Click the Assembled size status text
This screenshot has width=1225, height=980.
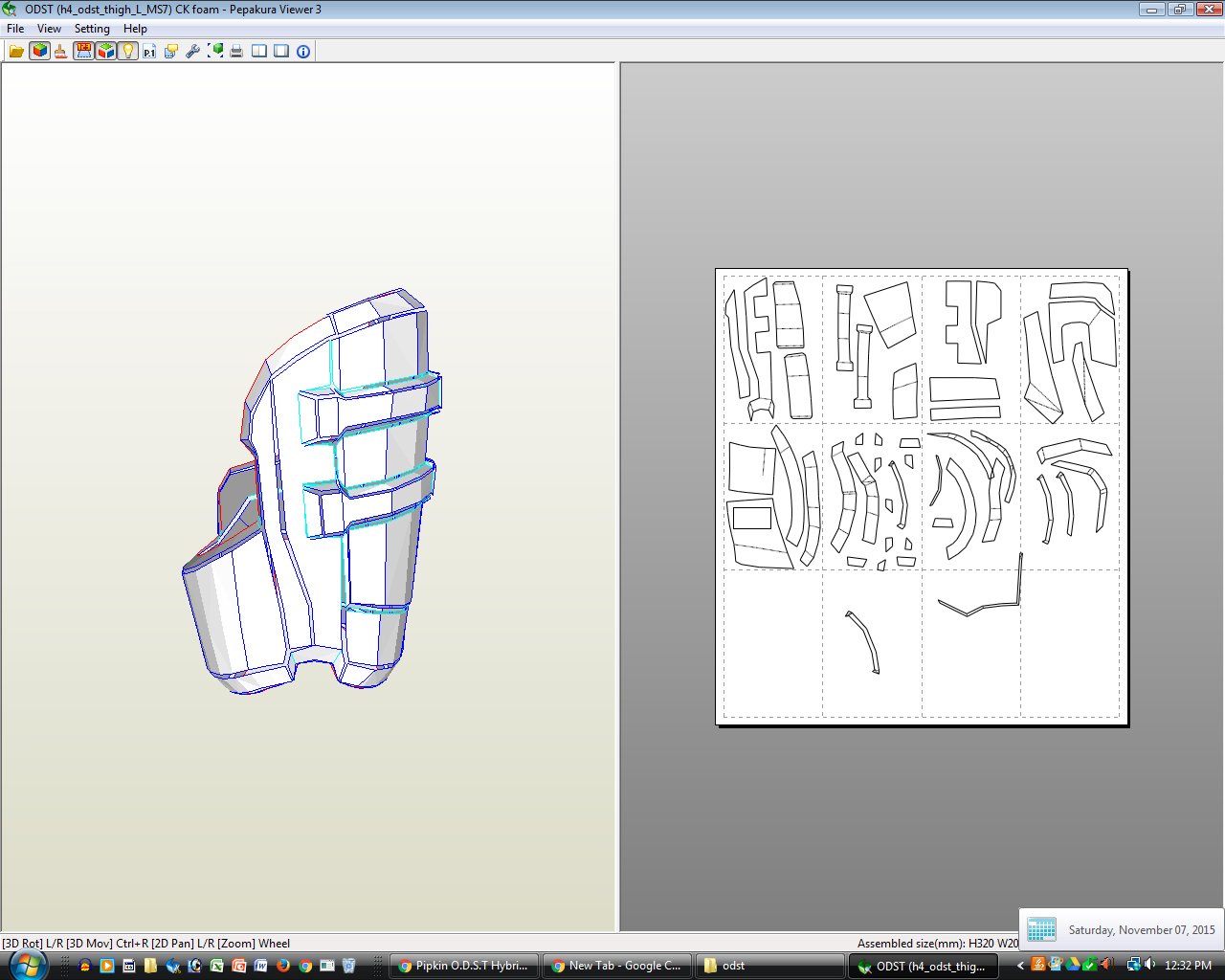click(937, 944)
